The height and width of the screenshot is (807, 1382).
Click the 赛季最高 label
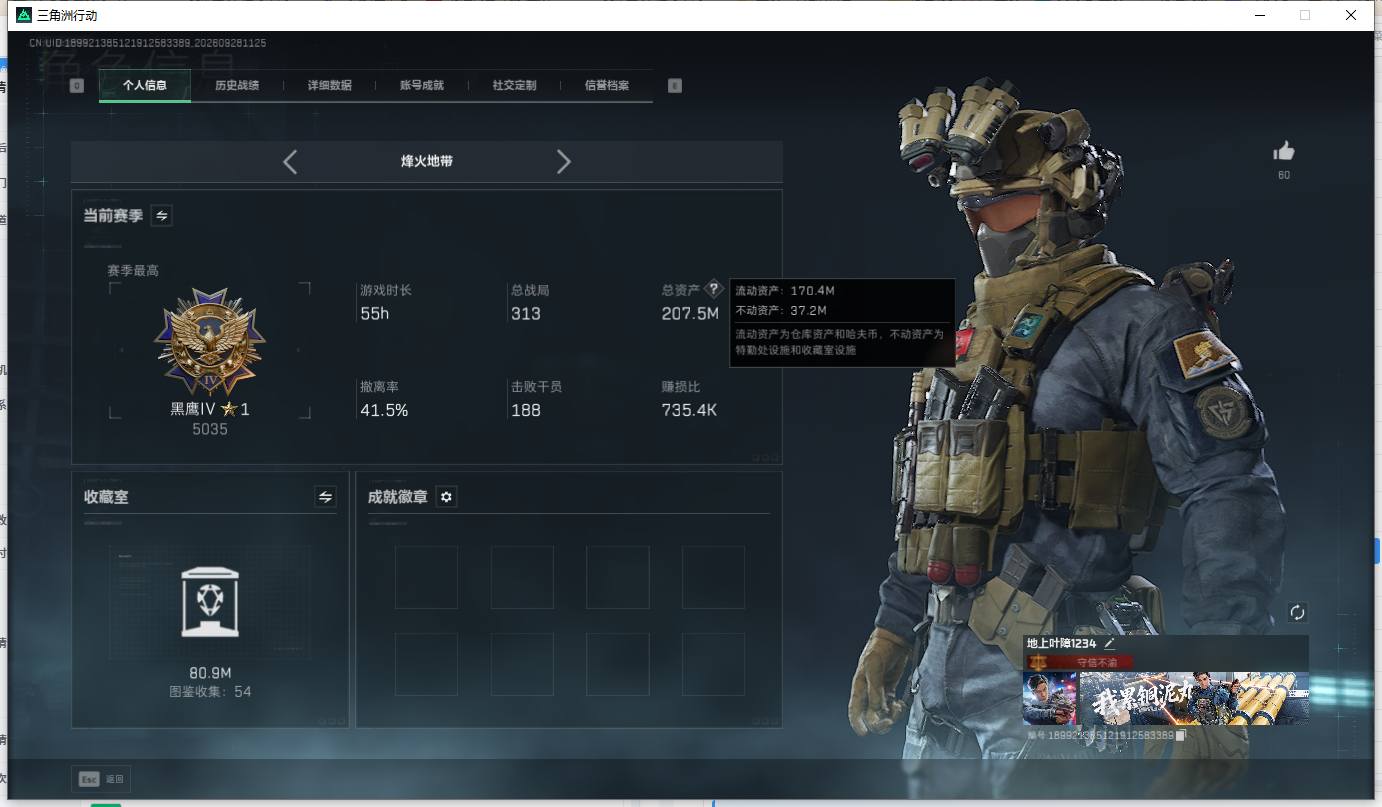coord(133,271)
